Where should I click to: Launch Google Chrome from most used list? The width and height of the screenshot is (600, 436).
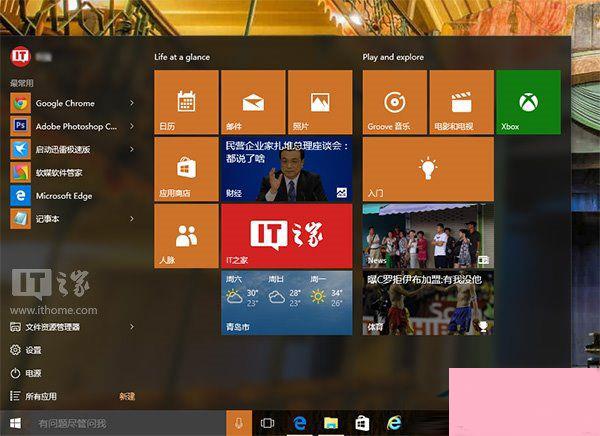coord(72,103)
